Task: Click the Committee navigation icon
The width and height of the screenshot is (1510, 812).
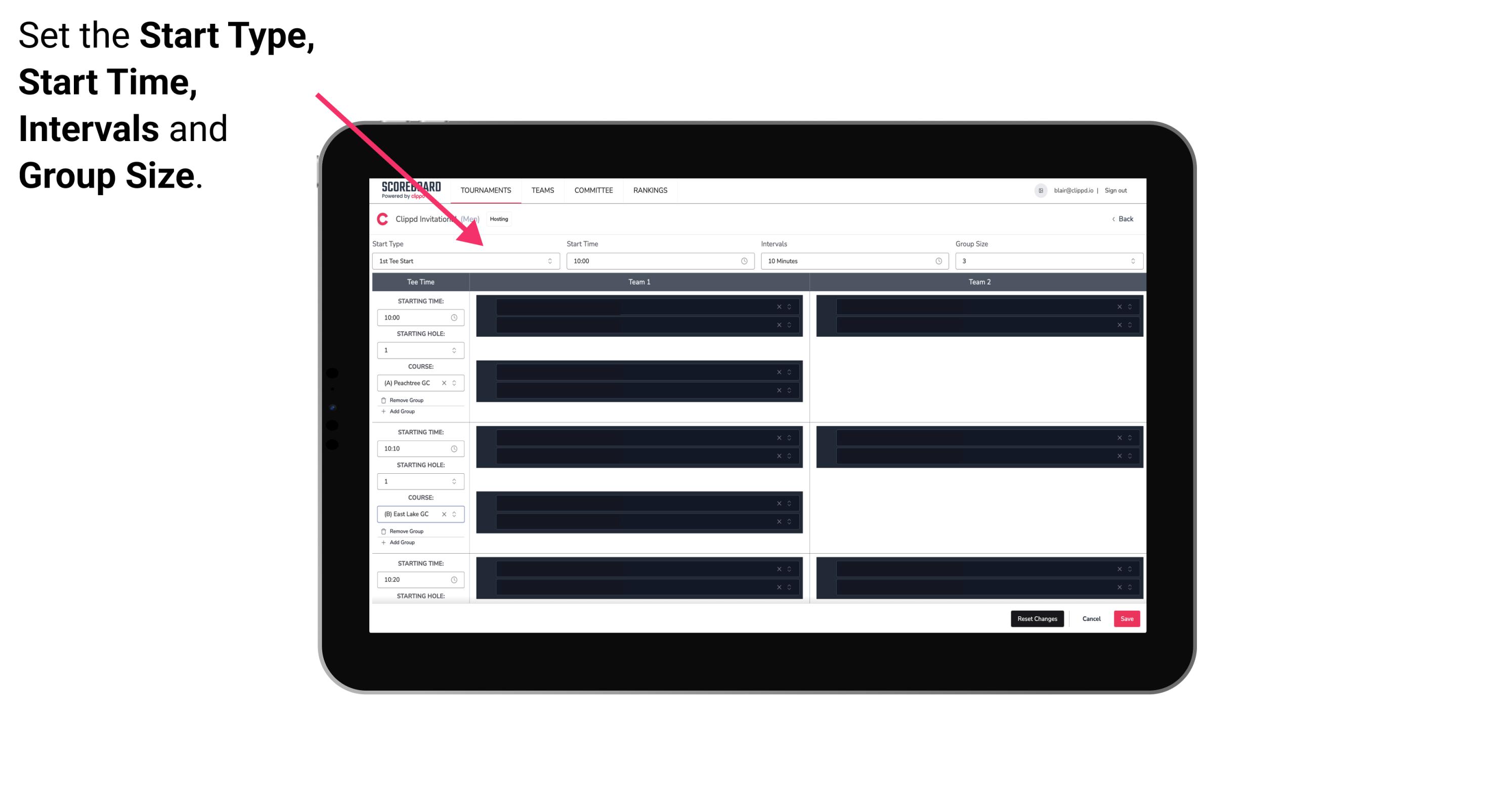Action: tap(594, 190)
